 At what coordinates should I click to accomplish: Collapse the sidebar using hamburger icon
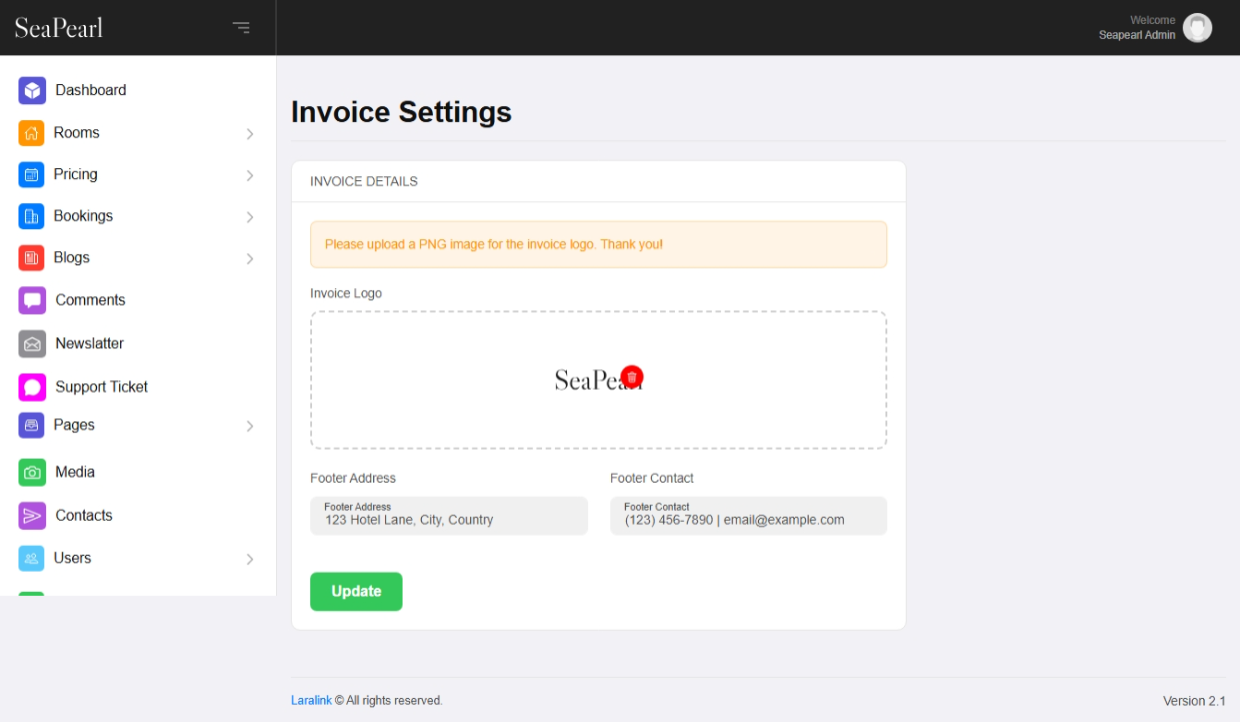coord(241,28)
